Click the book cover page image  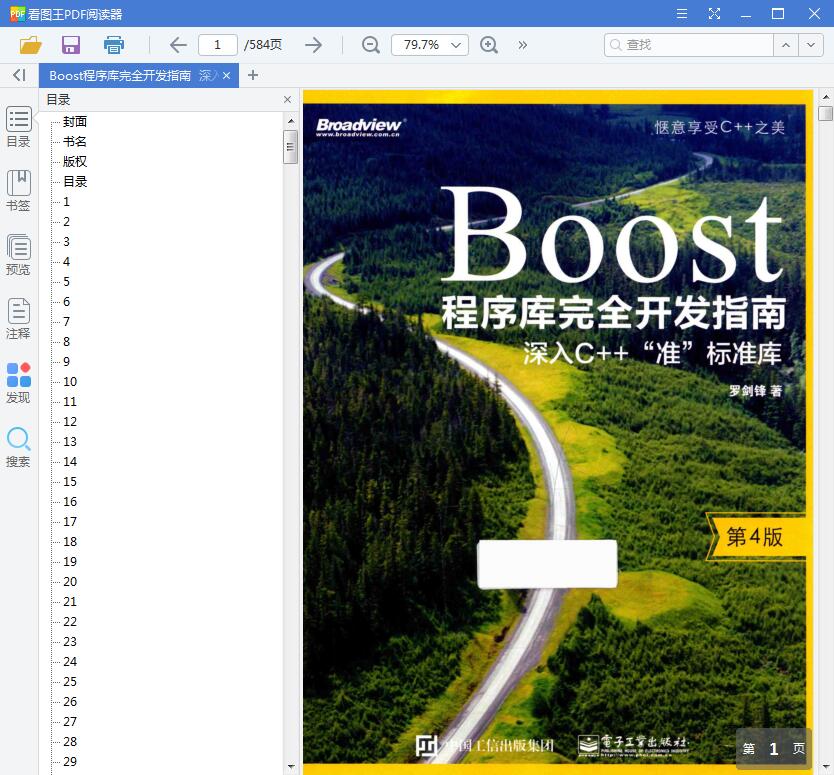(558, 432)
